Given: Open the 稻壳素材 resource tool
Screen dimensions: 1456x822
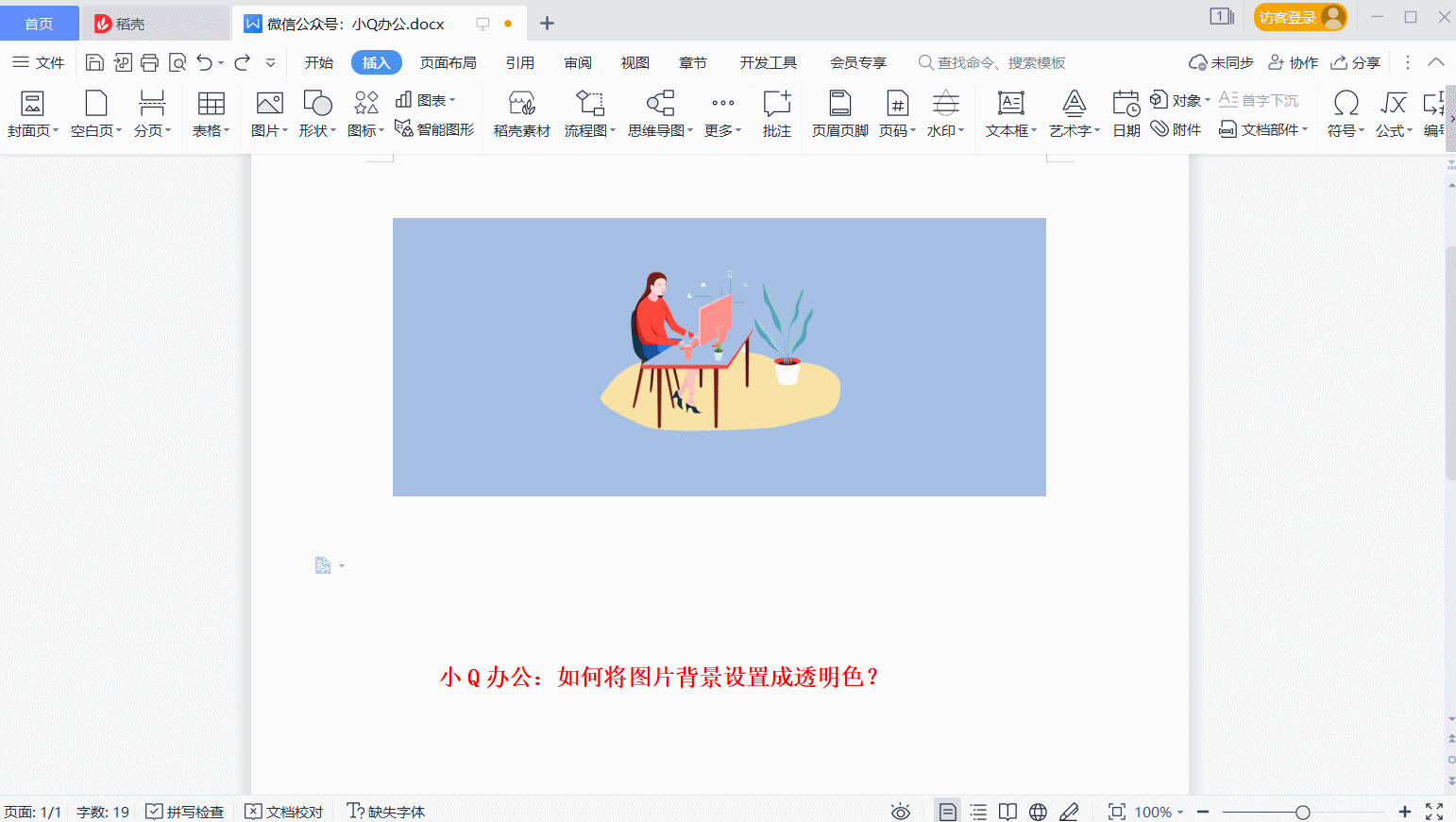Looking at the screenshot, I should [521, 113].
